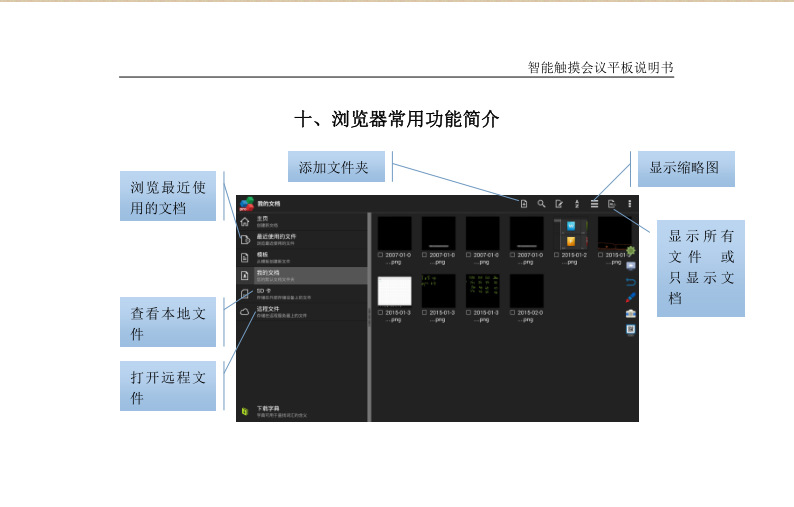This screenshot has width=794, height=507.
Task: Click the home icon beside 主页
Action: click(x=245, y=222)
